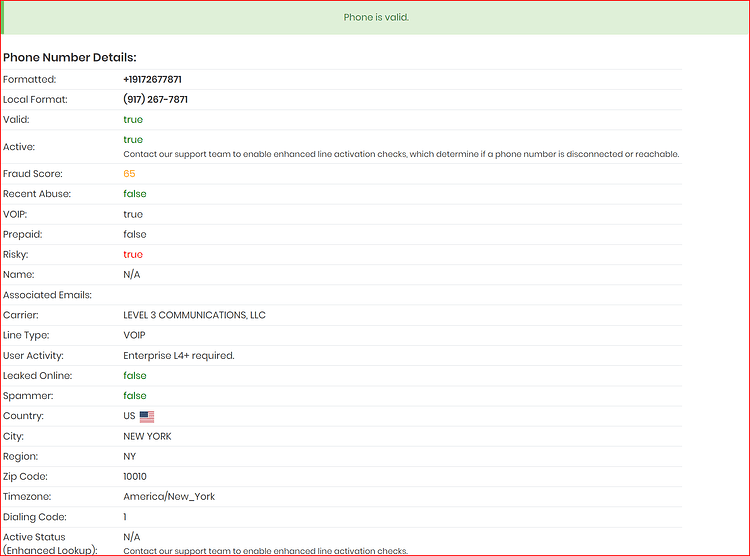This screenshot has height=556, width=750.
Task: Click the red Risky true value
Action: pyautogui.click(x=133, y=255)
